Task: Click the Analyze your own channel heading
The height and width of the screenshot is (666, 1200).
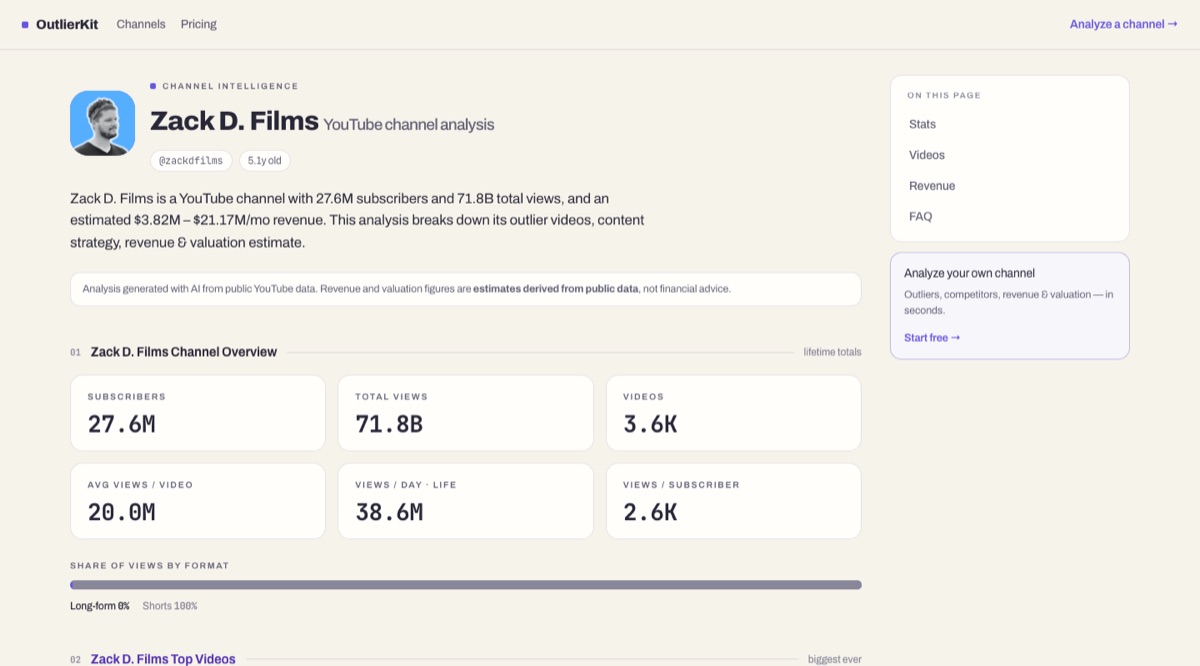Action: (969, 273)
